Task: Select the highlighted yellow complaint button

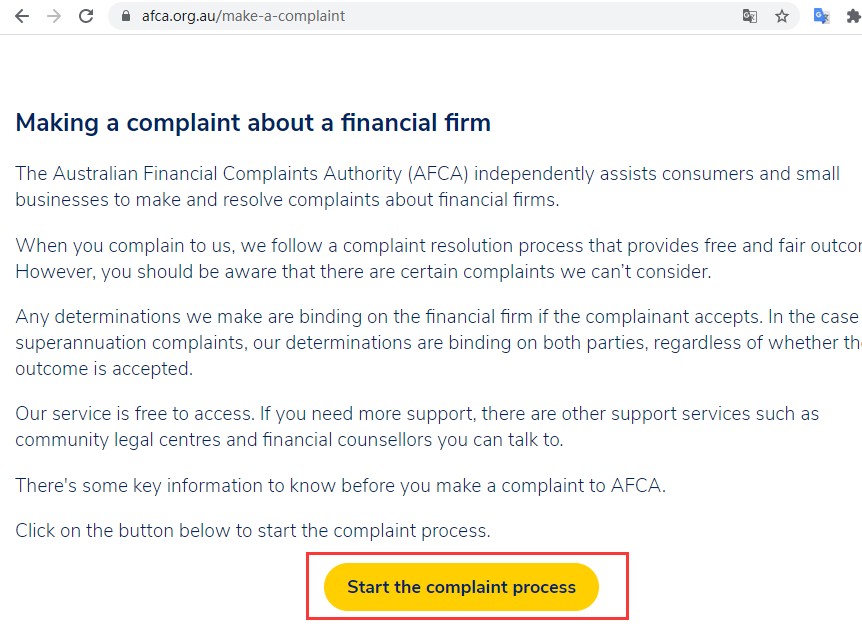Action: [460, 587]
